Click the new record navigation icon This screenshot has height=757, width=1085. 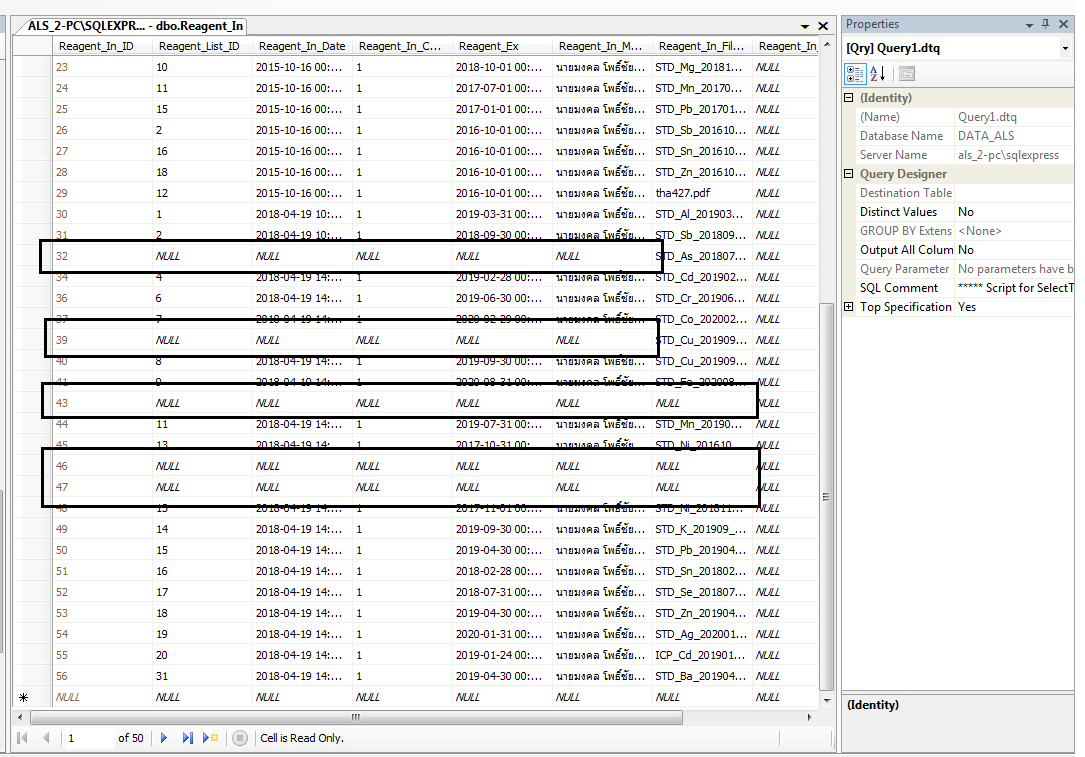click(210, 738)
